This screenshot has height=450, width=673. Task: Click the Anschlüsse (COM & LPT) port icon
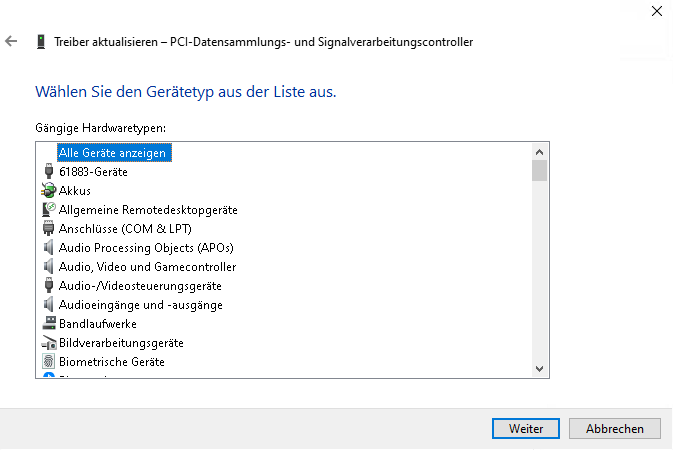click(49, 228)
